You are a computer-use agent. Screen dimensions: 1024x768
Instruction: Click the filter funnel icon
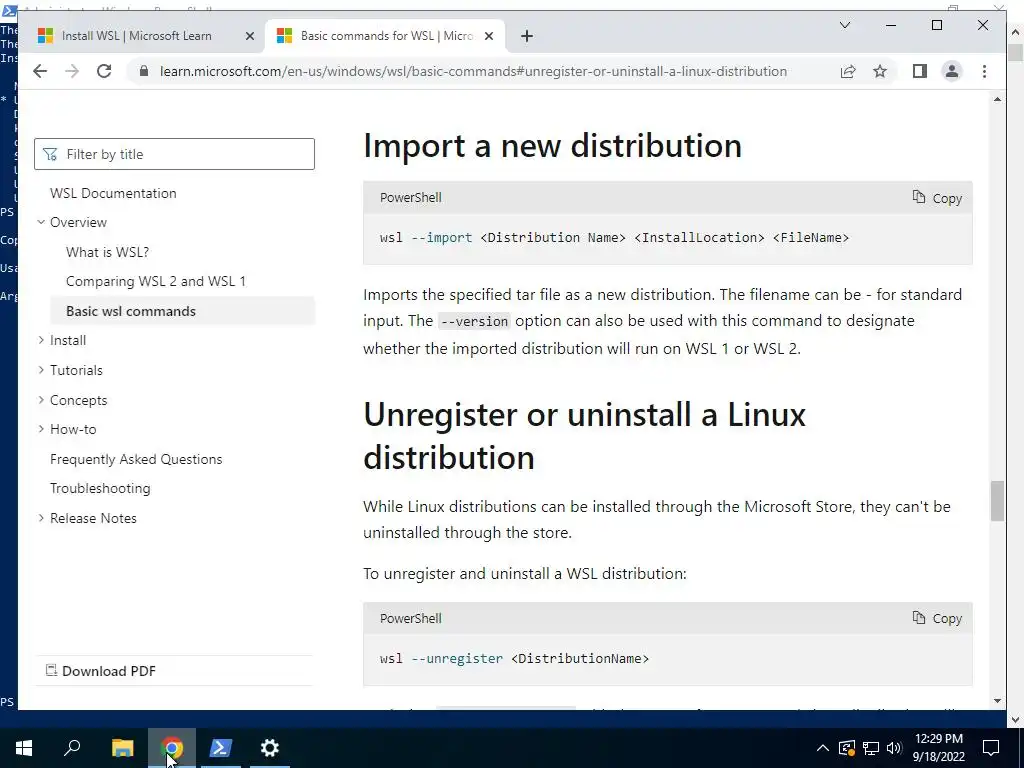(50, 154)
